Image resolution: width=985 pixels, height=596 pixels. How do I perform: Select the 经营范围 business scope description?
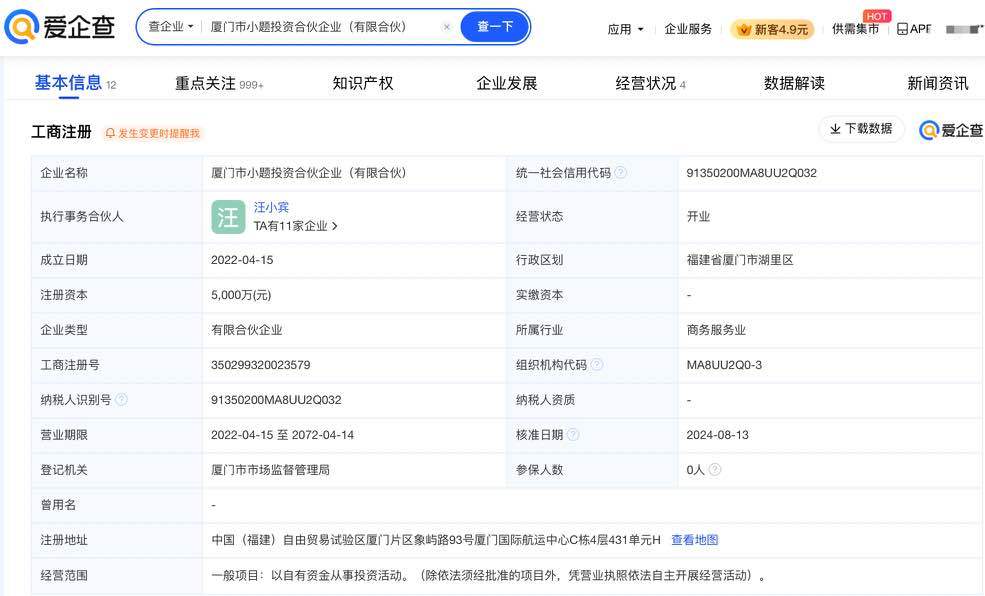[x=489, y=575]
